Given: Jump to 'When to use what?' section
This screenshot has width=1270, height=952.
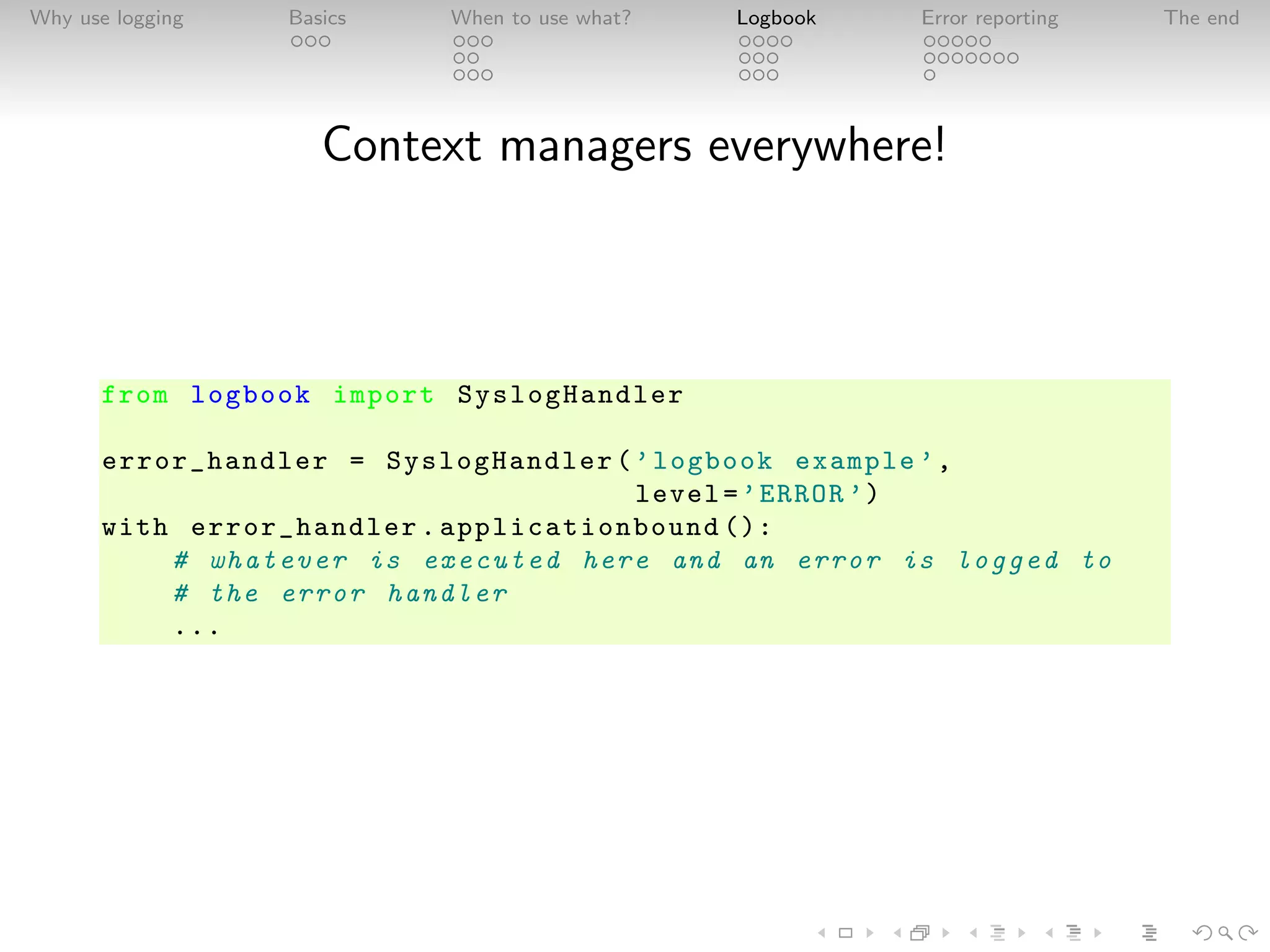Looking at the screenshot, I should click(x=541, y=18).
